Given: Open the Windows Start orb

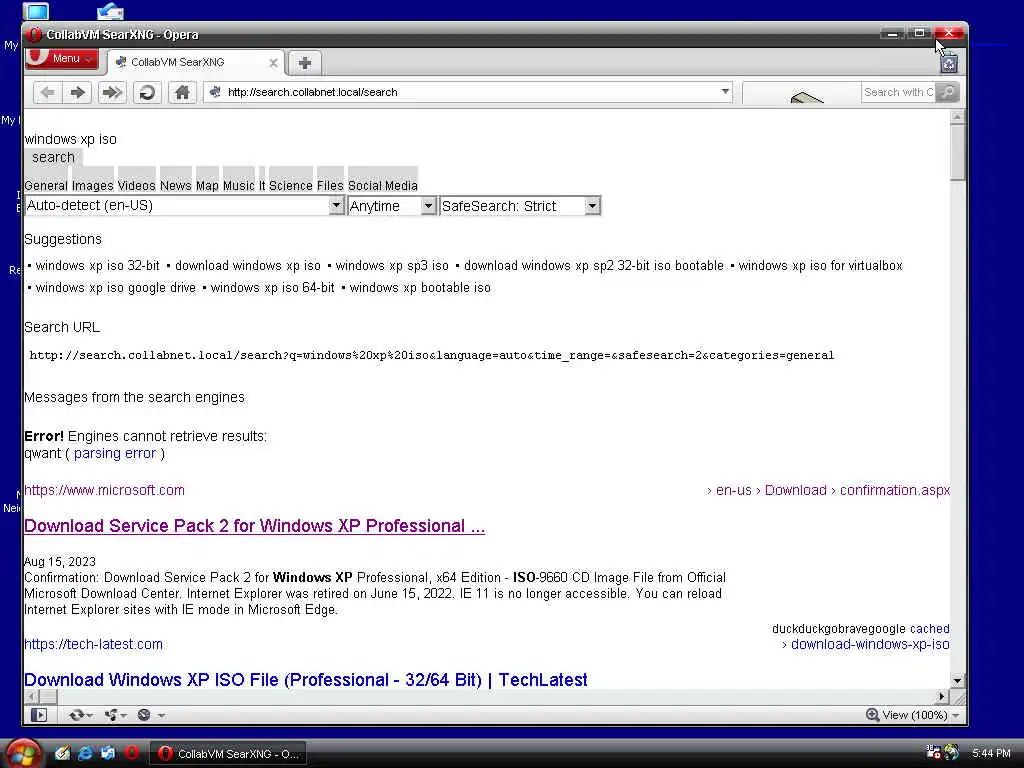Looking at the screenshot, I should 24,754.
